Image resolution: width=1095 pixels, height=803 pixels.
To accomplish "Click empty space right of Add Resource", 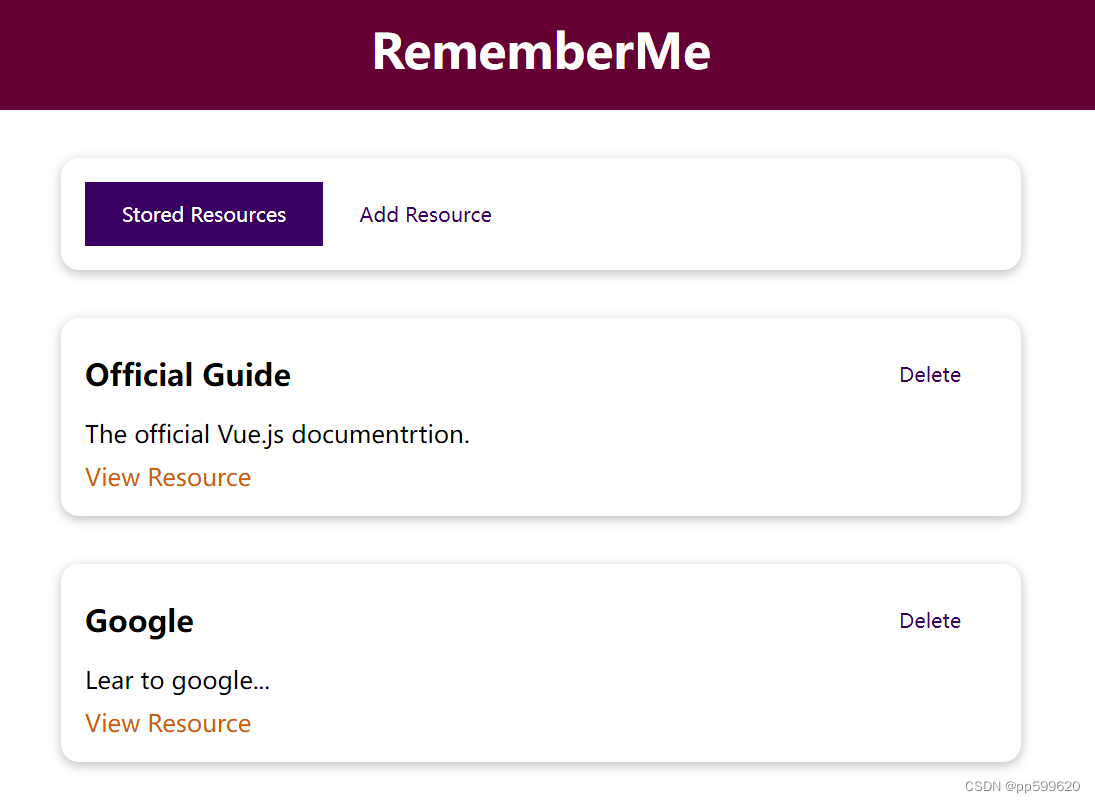I will click(754, 214).
